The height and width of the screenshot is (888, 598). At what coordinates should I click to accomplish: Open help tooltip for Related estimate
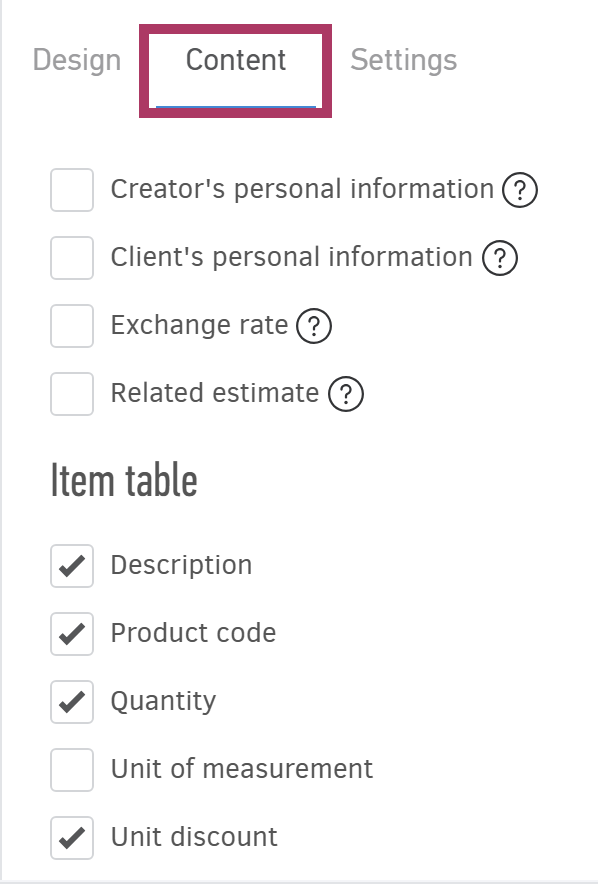point(345,393)
